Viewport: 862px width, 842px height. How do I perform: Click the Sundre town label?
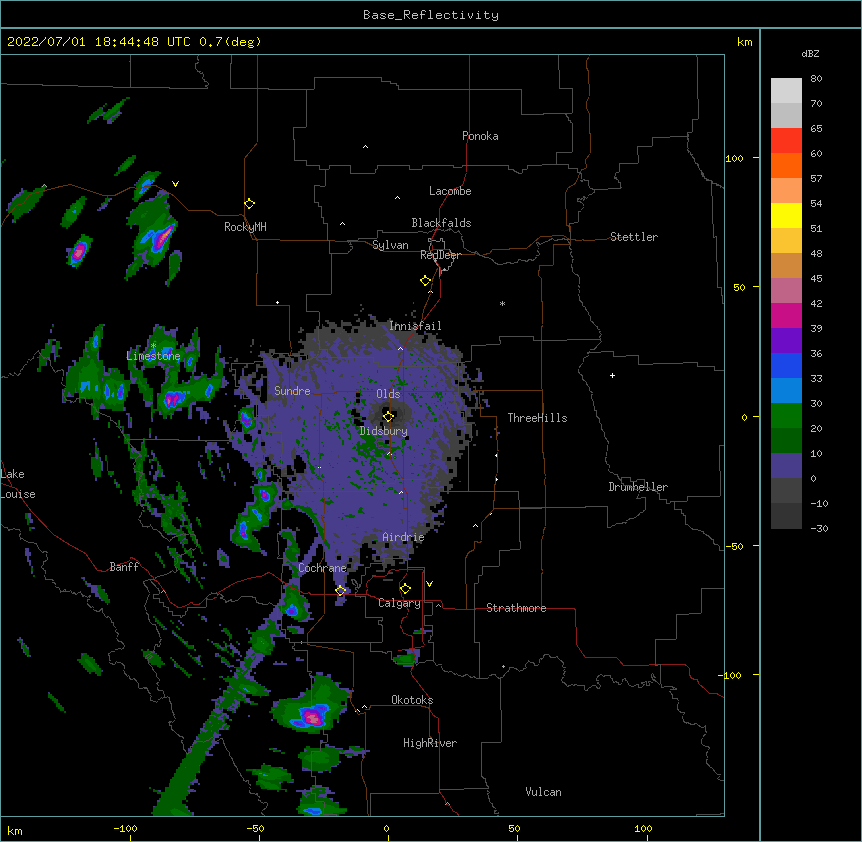click(292, 391)
